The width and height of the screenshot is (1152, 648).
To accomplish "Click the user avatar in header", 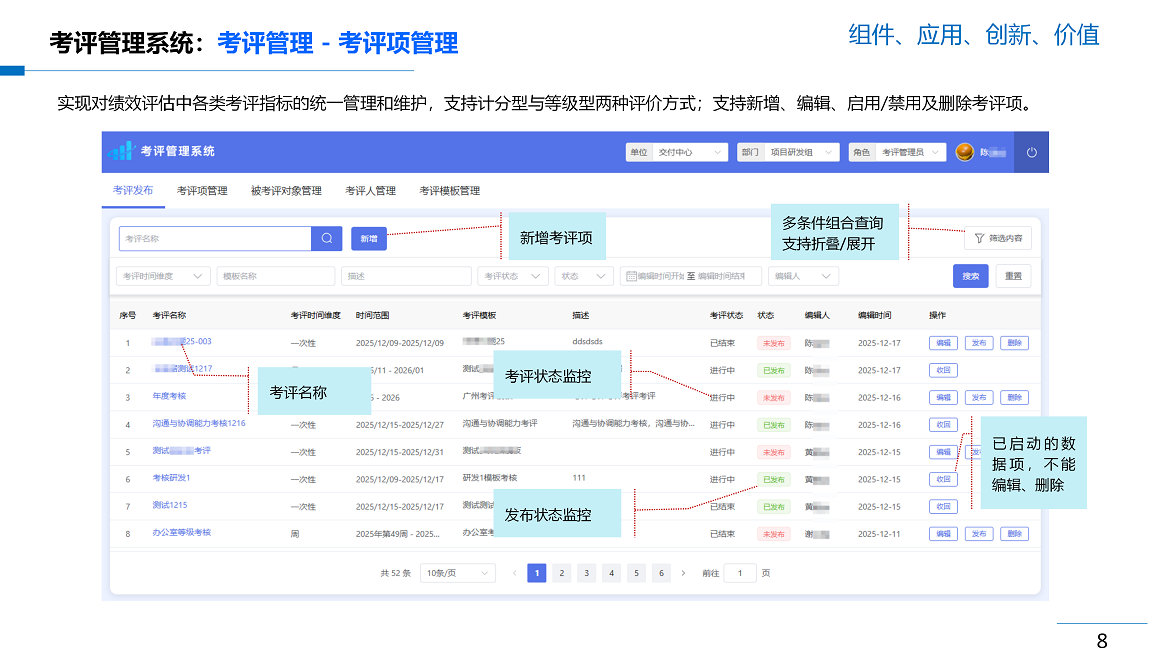I will point(964,152).
